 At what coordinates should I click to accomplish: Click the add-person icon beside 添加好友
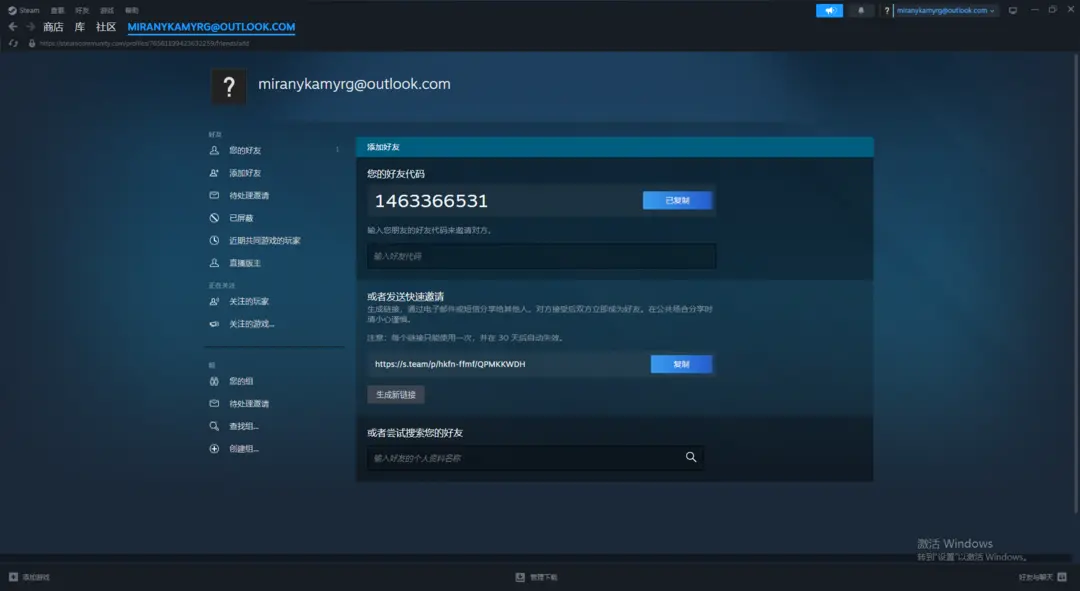click(x=214, y=173)
